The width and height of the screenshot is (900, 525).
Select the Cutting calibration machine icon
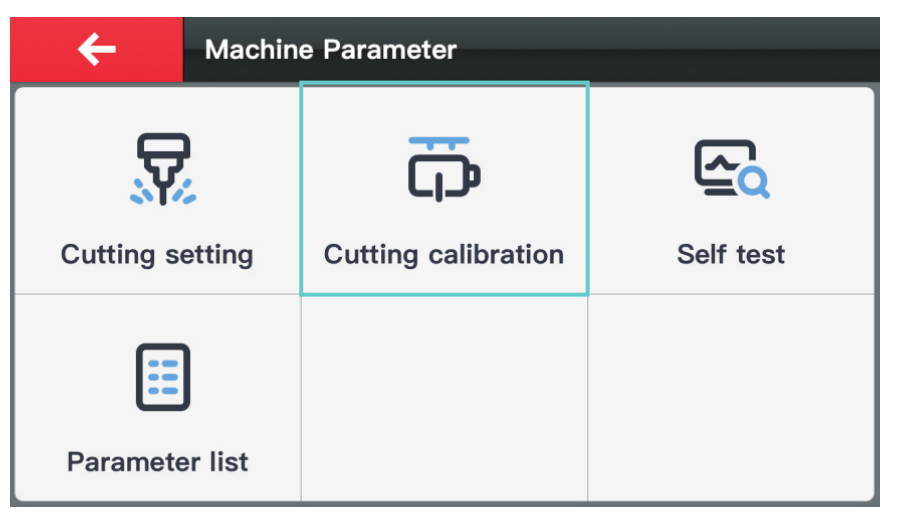(x=444, y=169)
